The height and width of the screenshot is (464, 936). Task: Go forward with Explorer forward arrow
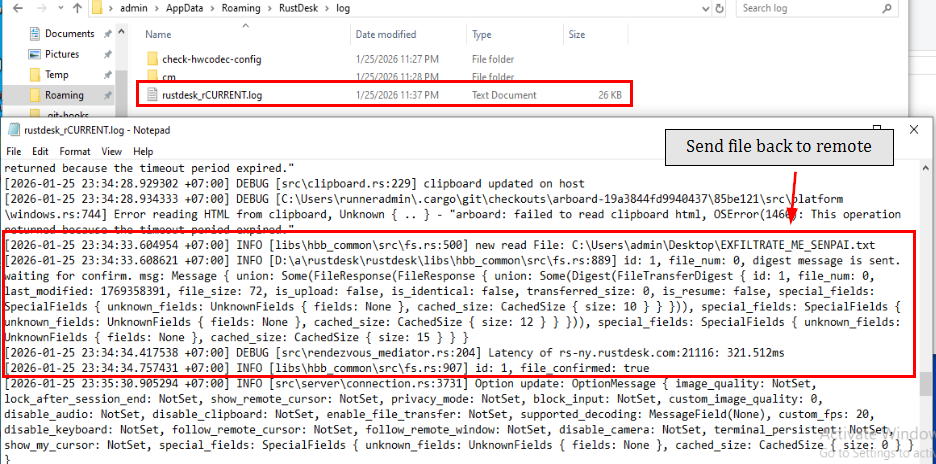pos(43,8)
